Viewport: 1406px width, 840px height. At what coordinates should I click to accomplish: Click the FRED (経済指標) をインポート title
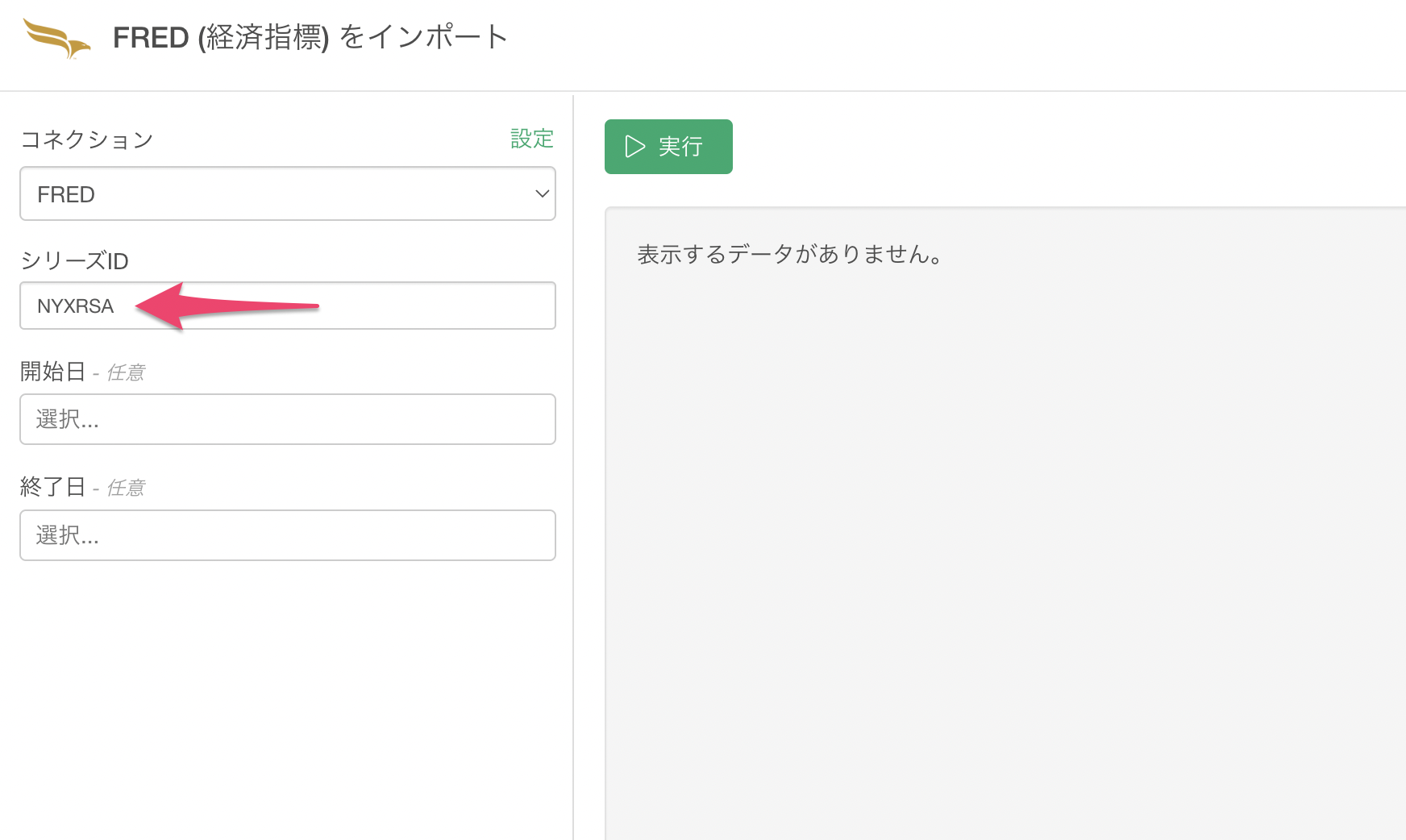310,37
